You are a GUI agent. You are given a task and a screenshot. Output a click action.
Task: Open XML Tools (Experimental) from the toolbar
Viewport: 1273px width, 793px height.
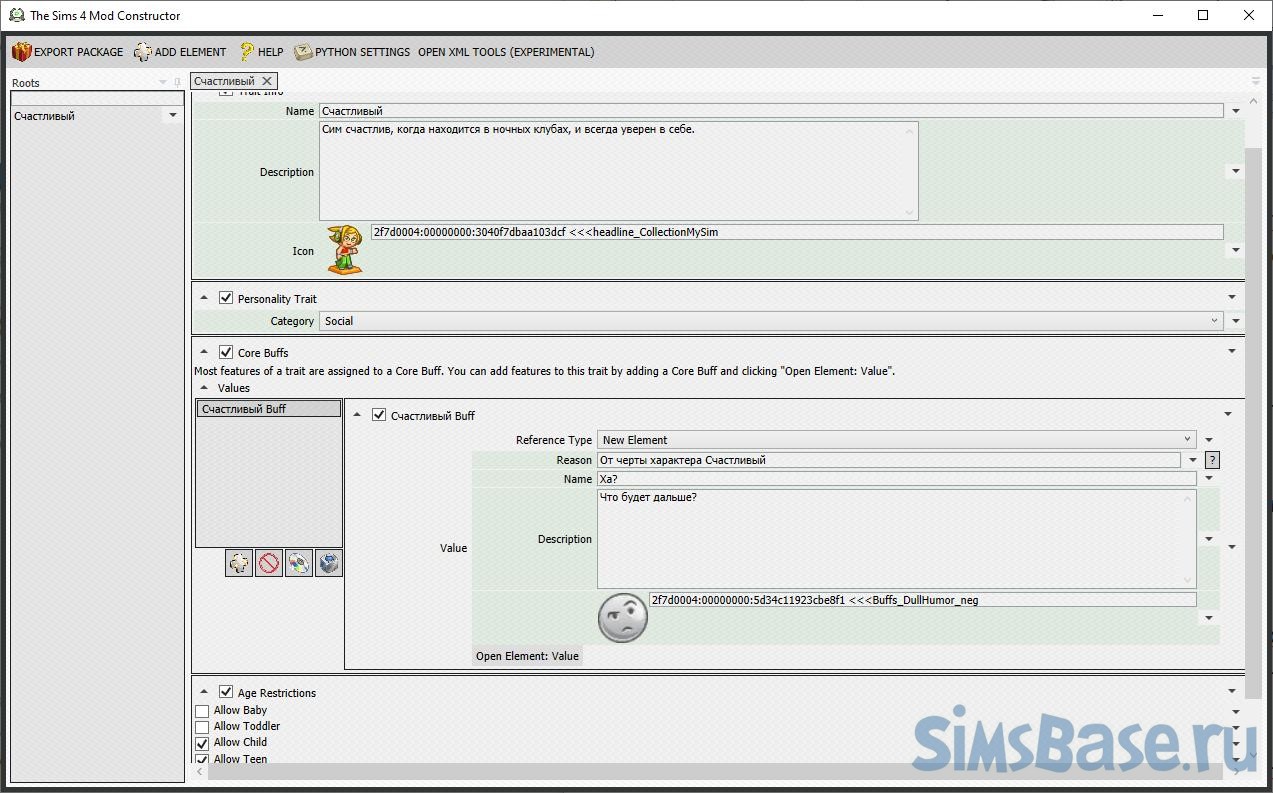pos(506,52)
